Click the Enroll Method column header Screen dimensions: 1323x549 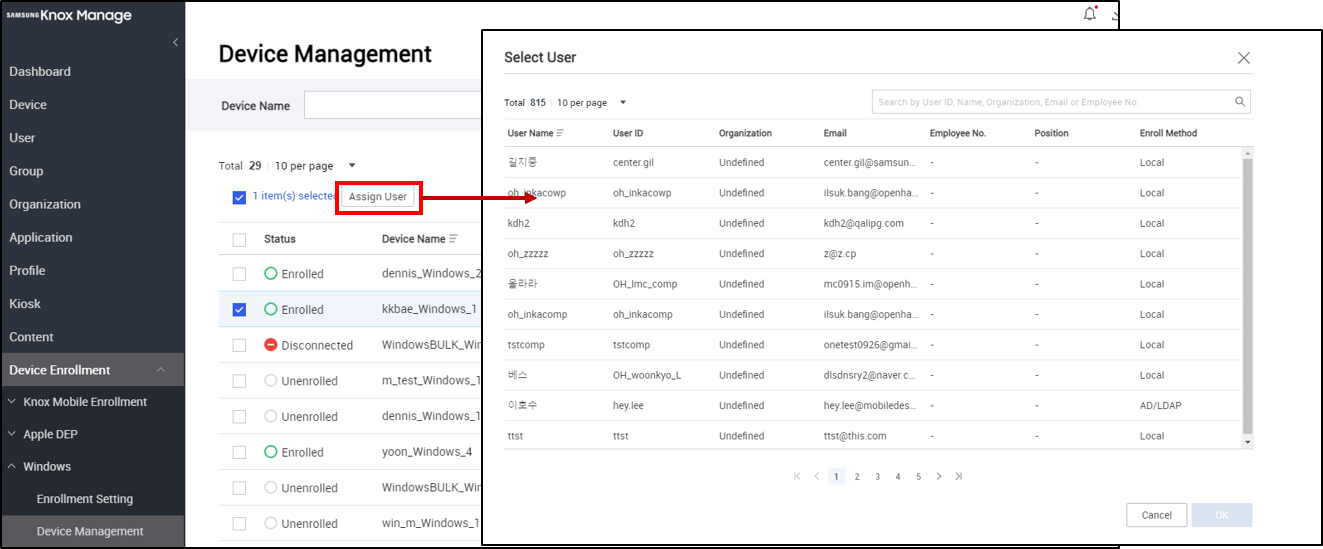pos(1168,133)
